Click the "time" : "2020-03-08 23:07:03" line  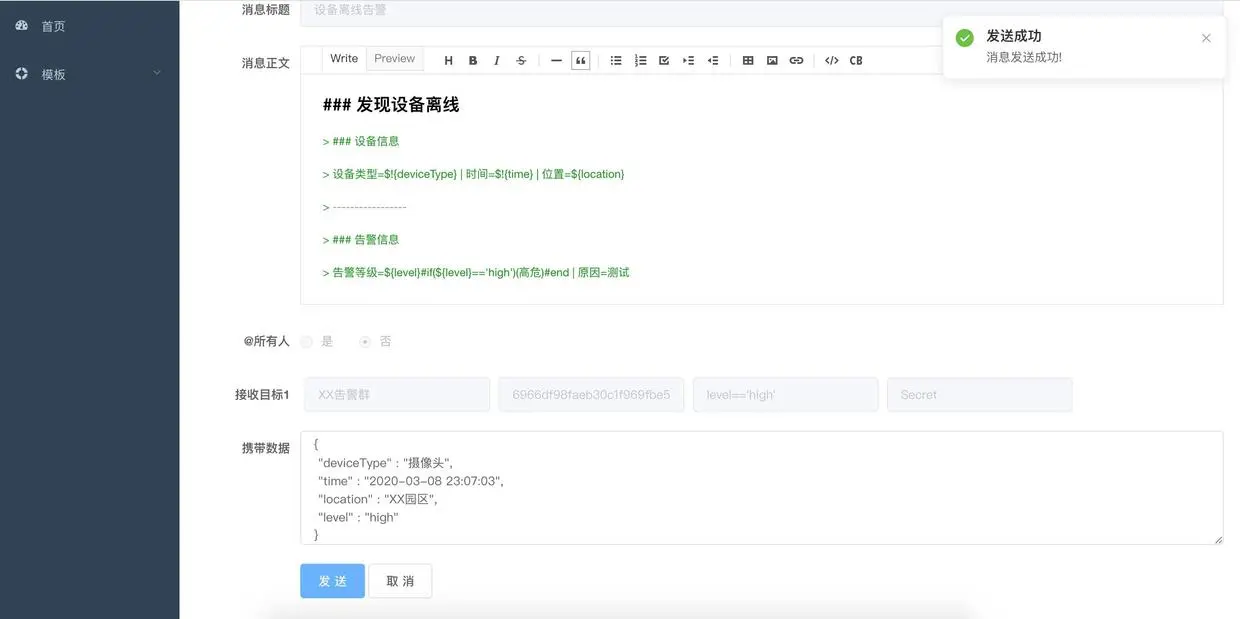coord(411,481)
